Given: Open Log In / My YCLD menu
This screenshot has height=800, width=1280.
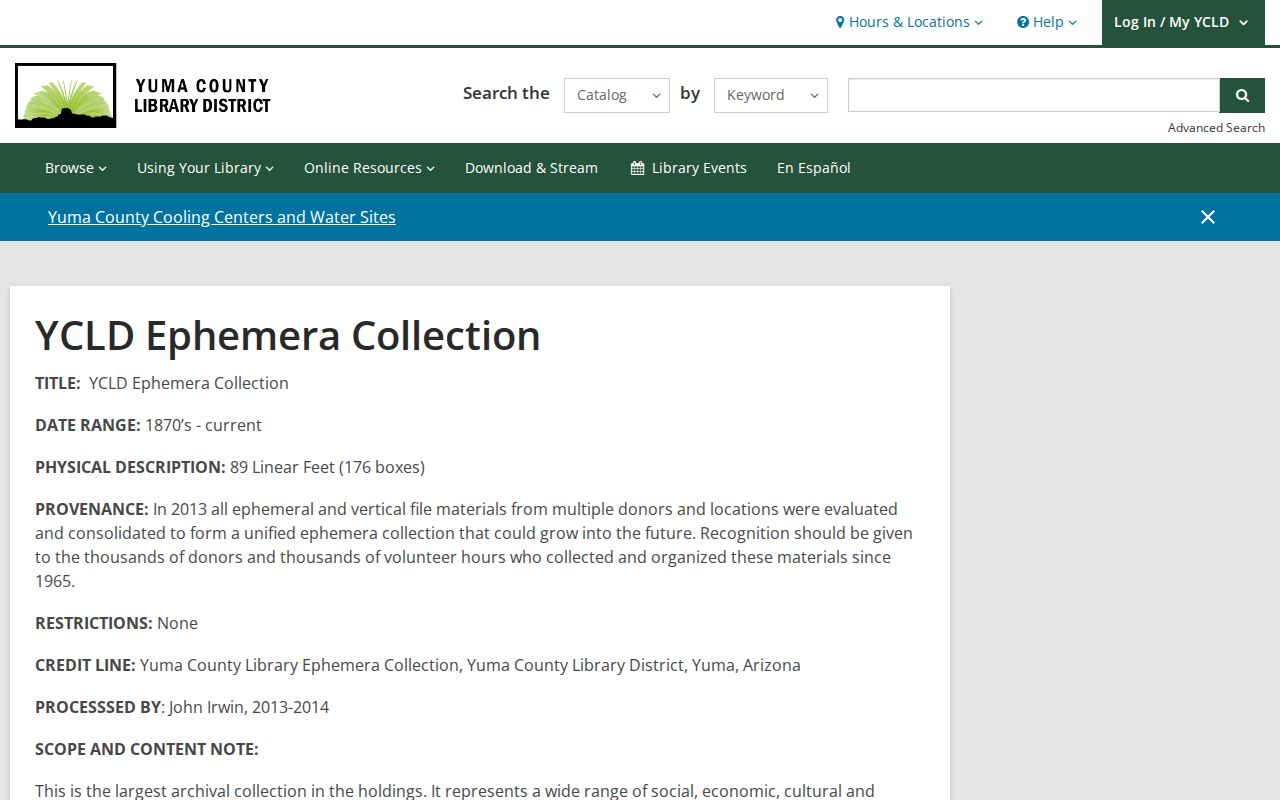Looking at the screenshot, I should tap(1181, 22).
